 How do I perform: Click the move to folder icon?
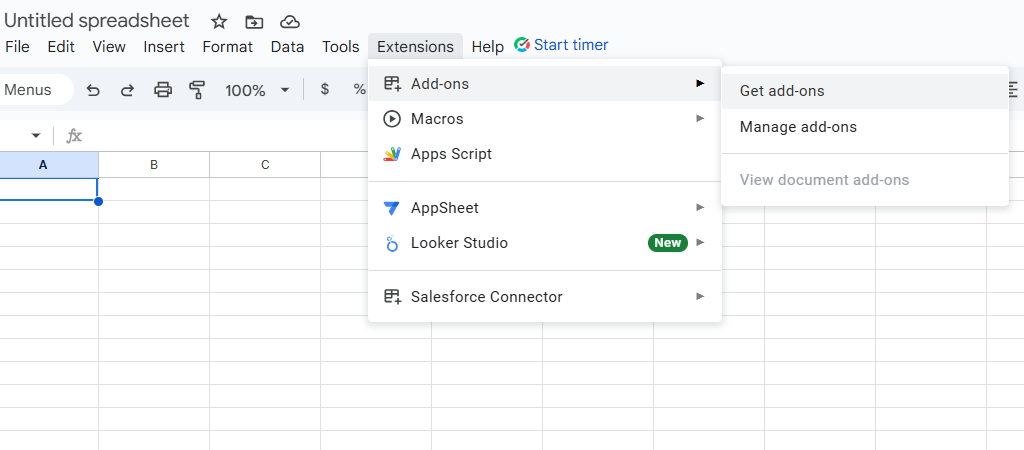pyautogui.click(x=254, y=22)
